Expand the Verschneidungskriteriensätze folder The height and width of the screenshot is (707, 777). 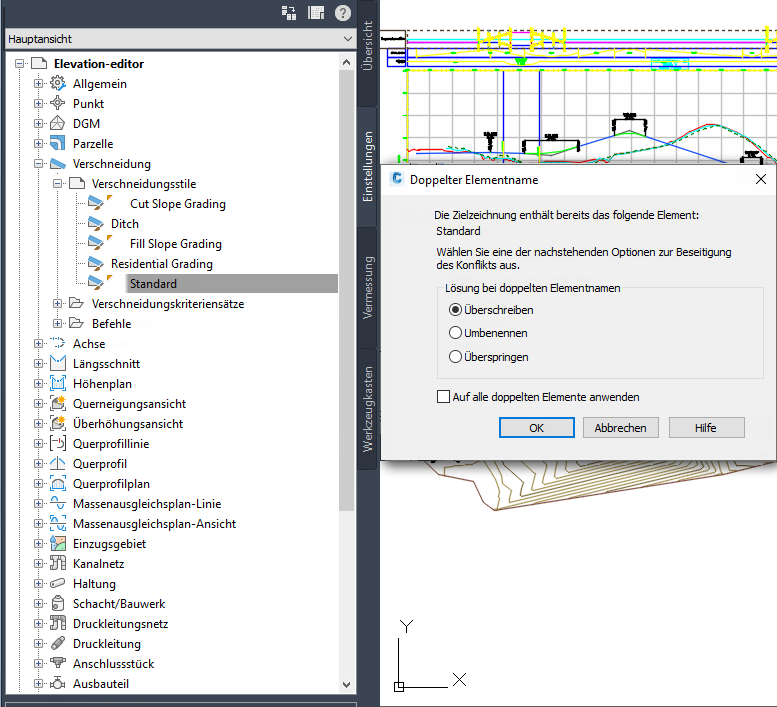point(57,303)
